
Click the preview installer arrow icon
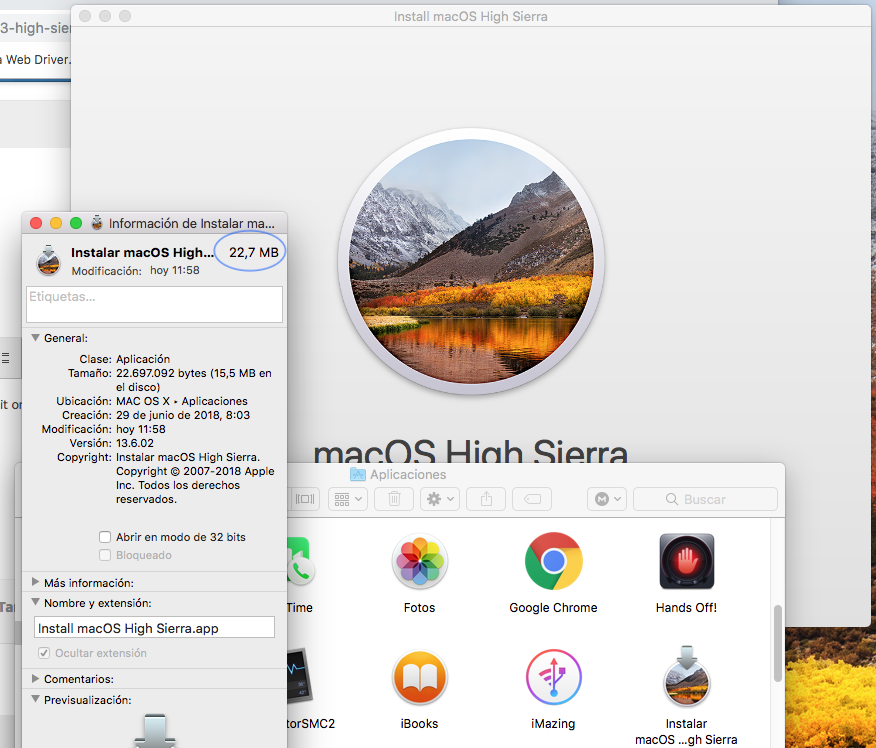[x=155, y=730]
